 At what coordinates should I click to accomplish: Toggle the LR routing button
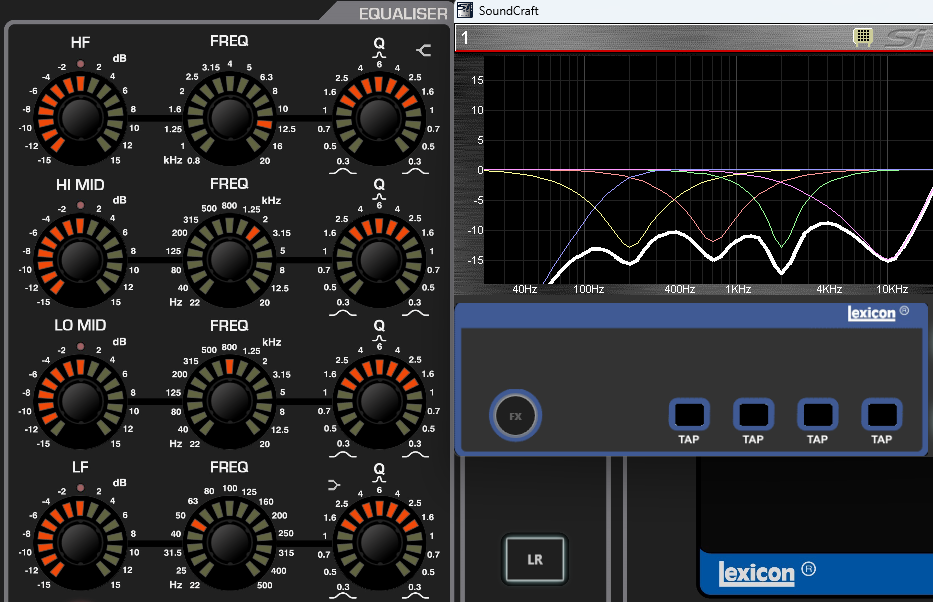coord(535,559)
